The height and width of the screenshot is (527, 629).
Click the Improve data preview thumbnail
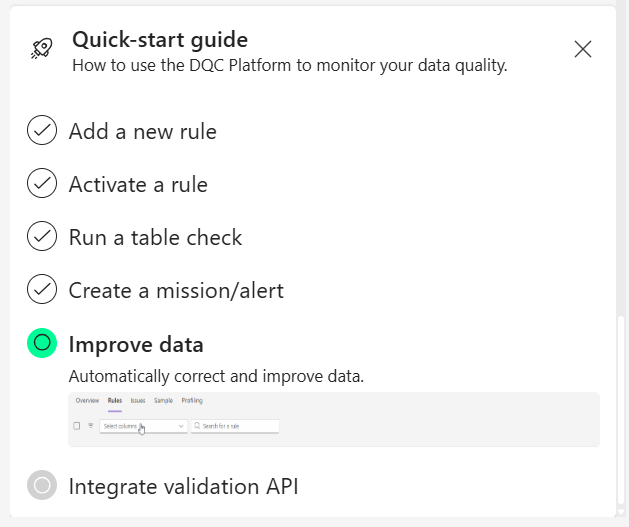(334, 419)
